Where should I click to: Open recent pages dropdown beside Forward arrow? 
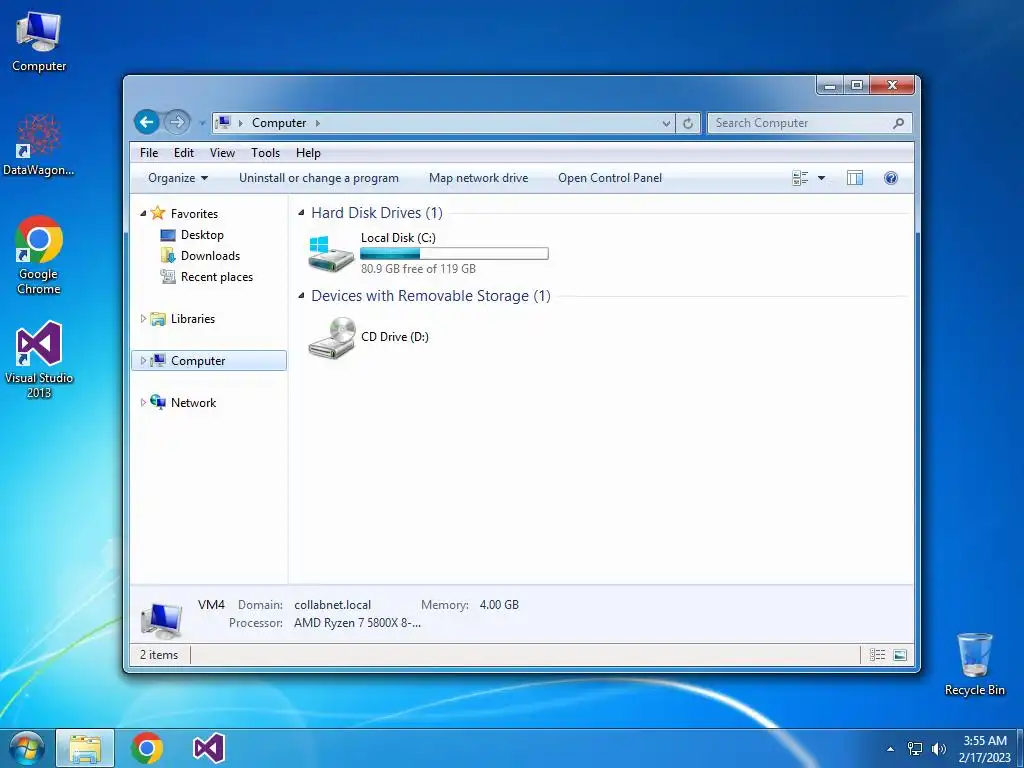[200, 123]
